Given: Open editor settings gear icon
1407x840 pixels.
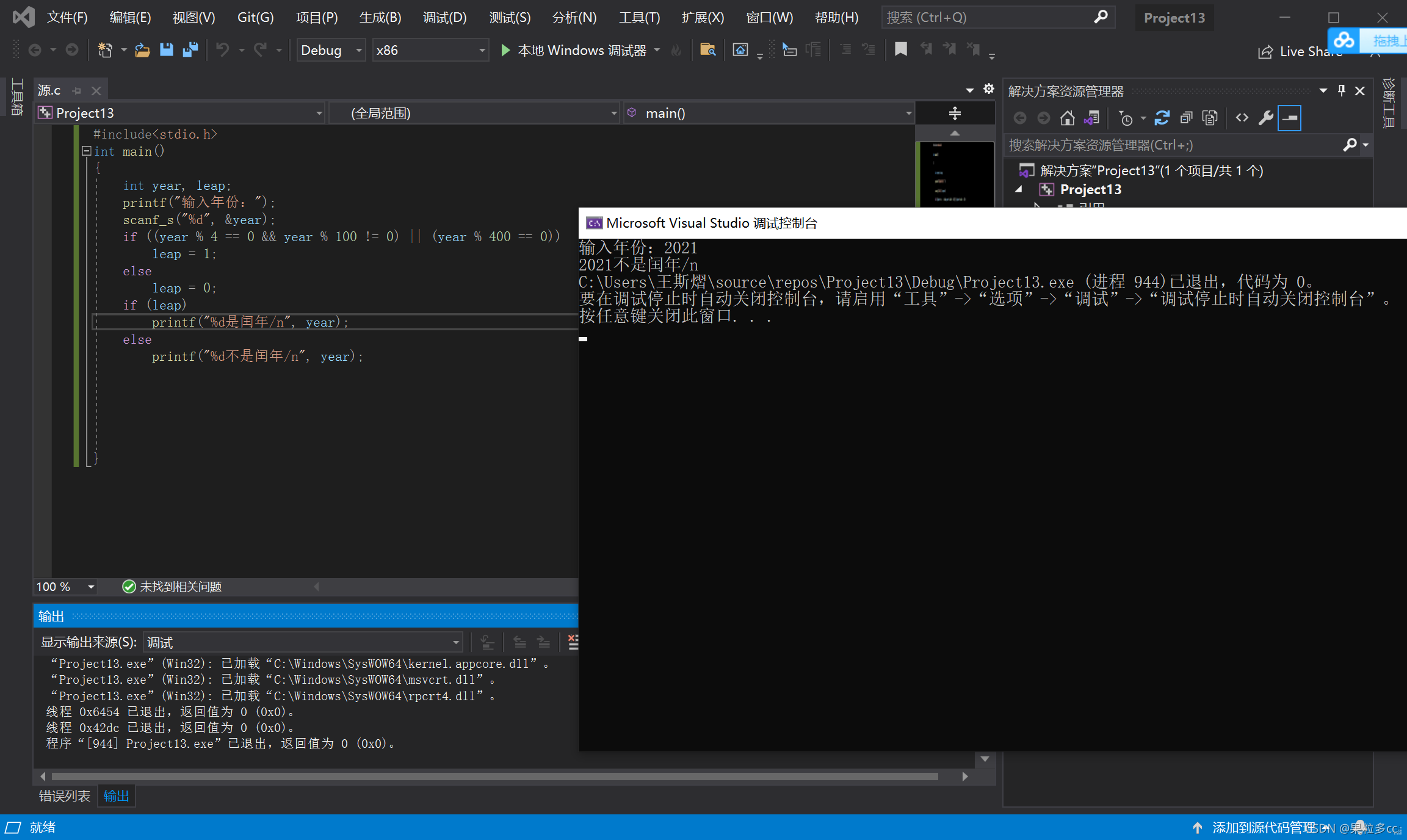Looking at the screenshot, I should pos(989,90).
